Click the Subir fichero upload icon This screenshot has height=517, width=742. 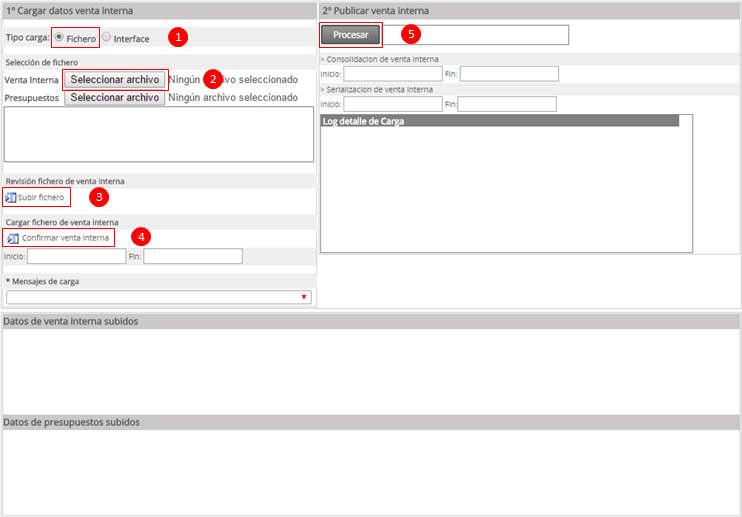[10, 197]
